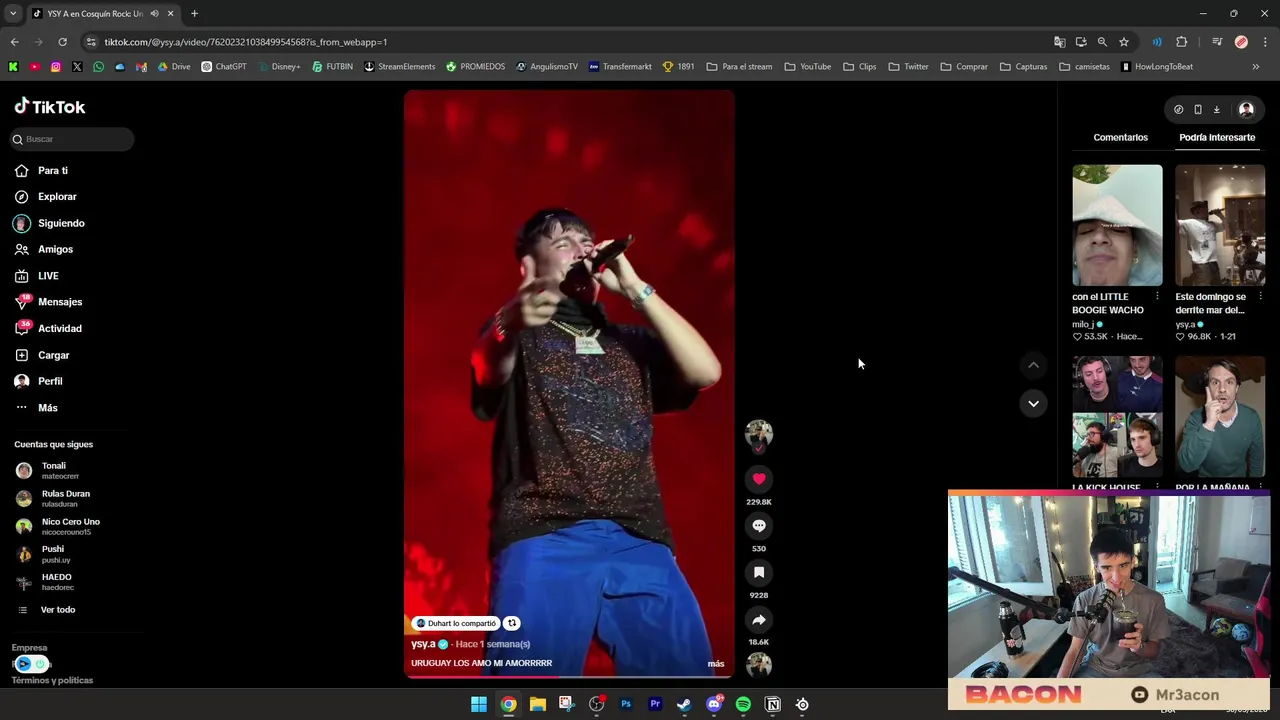1280x720 pixels.
Task: Open Mensajes in the sidebar
Action: point(48,302)
